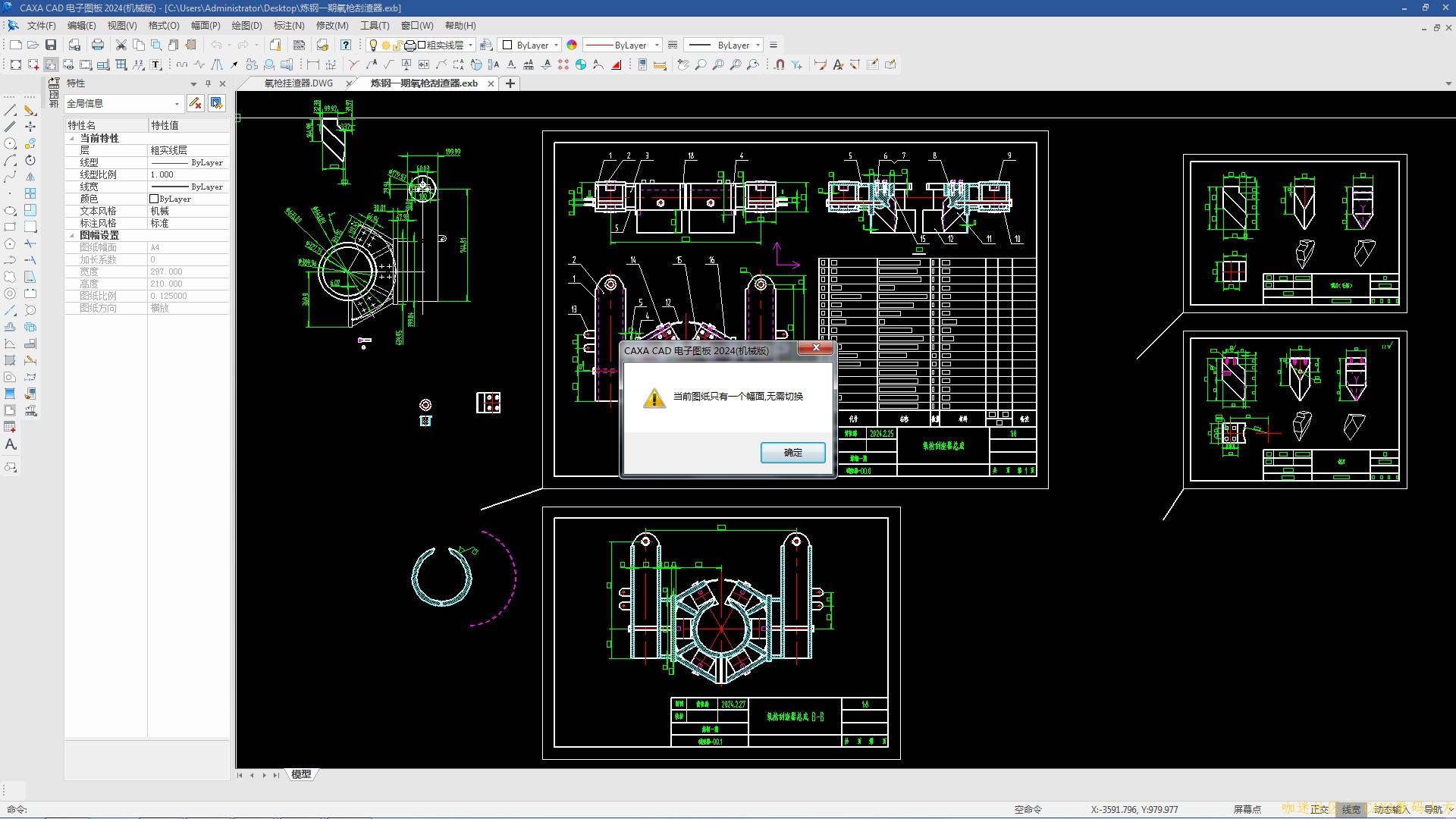Open the 幅面(P) menu
Screen dimensions: 1456x819
[206, 25]
